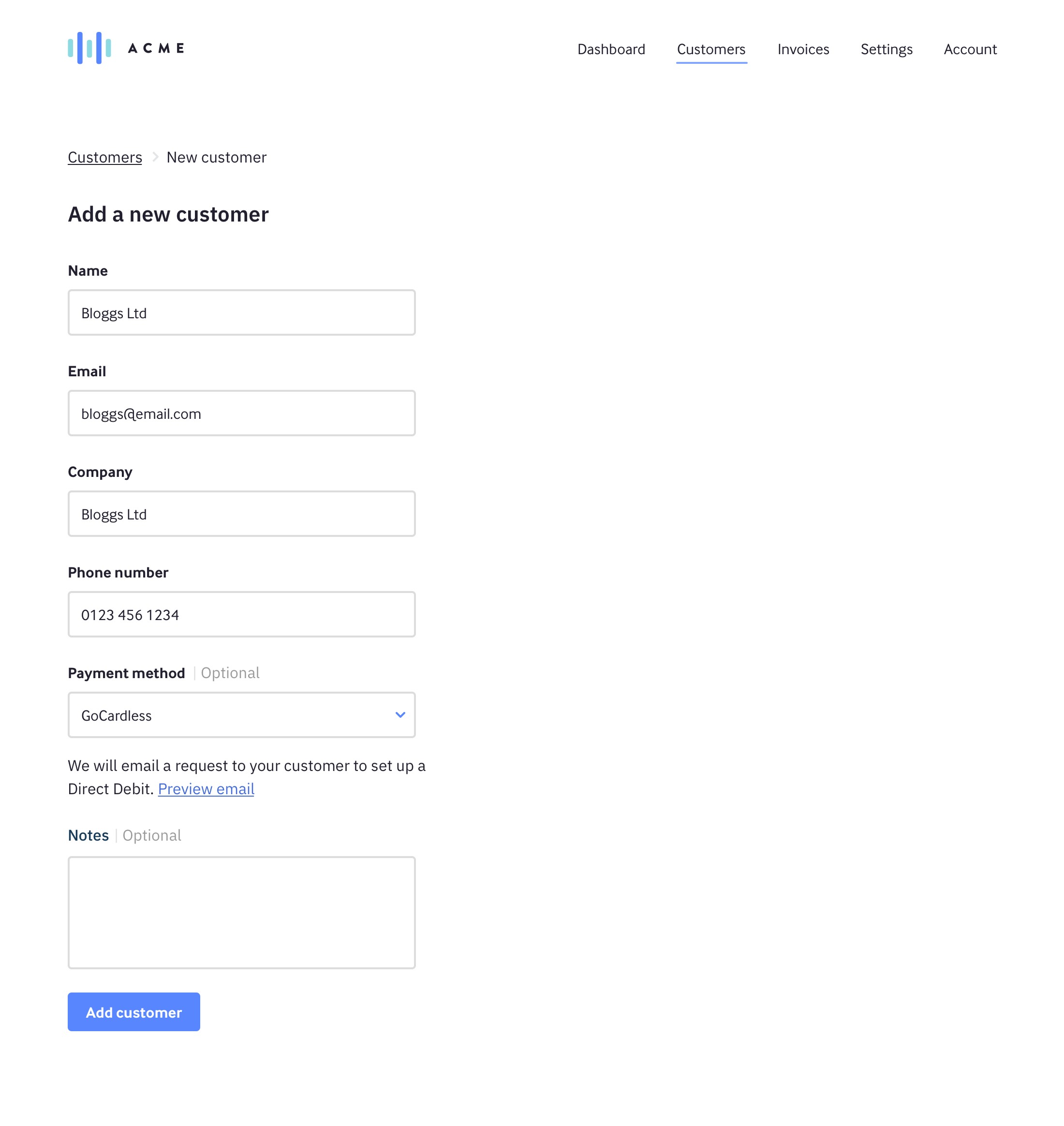Click the ACME wordmark text
This screenshot has width=1064, height=1126.
pos(156,48)
